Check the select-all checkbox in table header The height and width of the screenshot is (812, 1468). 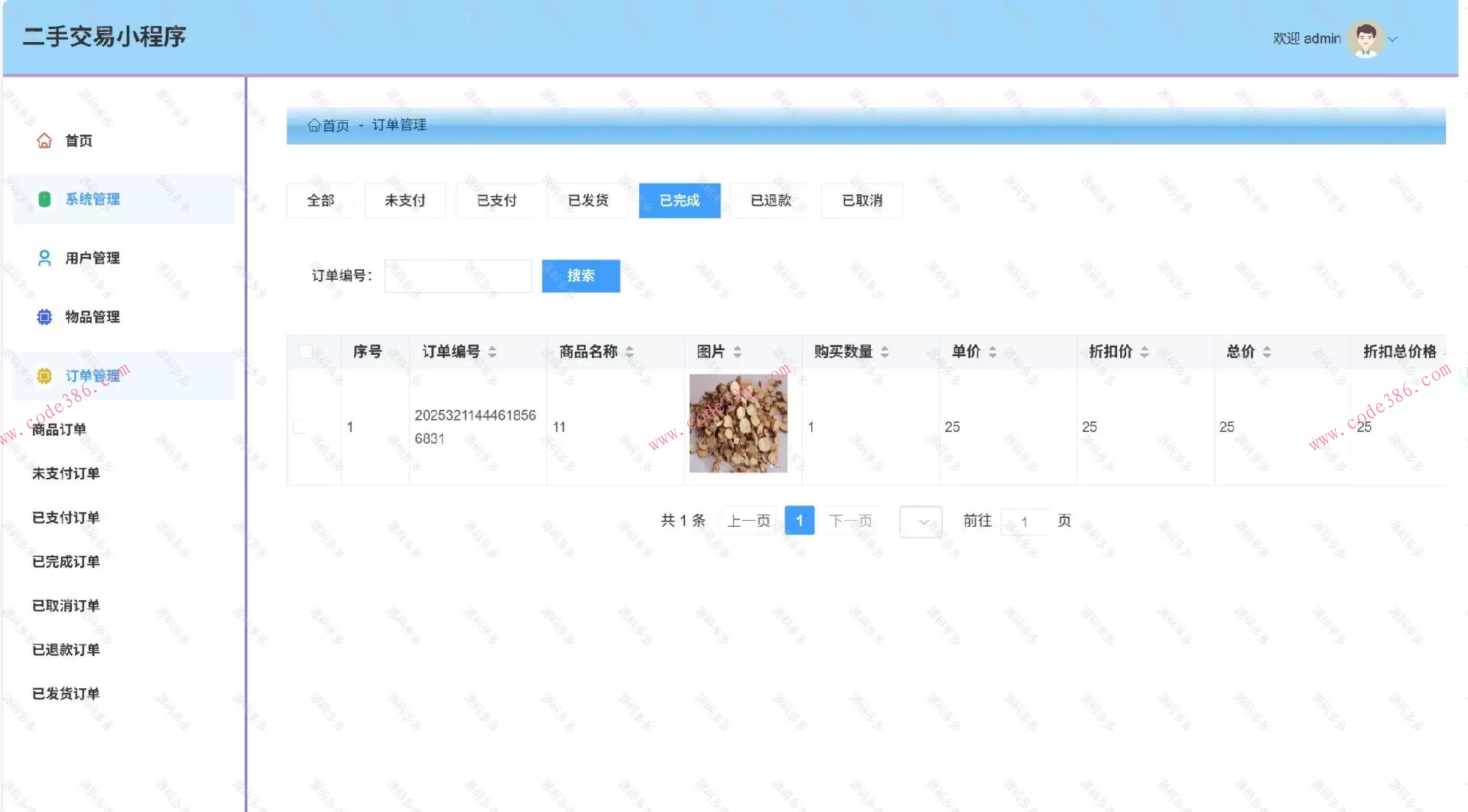[x=307, y=351]
